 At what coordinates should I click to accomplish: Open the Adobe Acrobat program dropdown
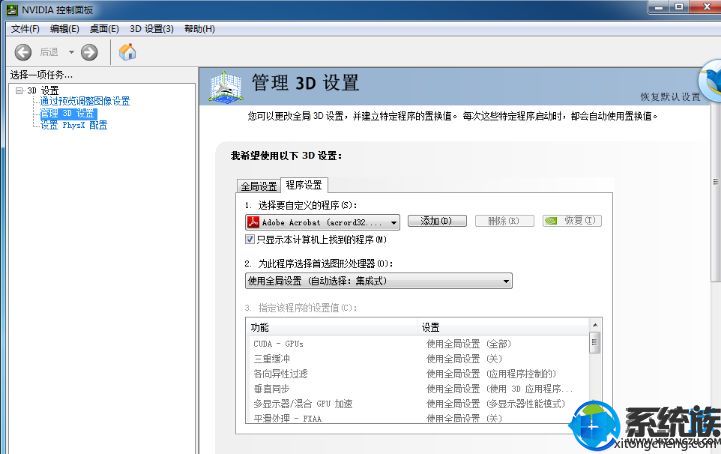pyautogui.click(x=322, y=222)
